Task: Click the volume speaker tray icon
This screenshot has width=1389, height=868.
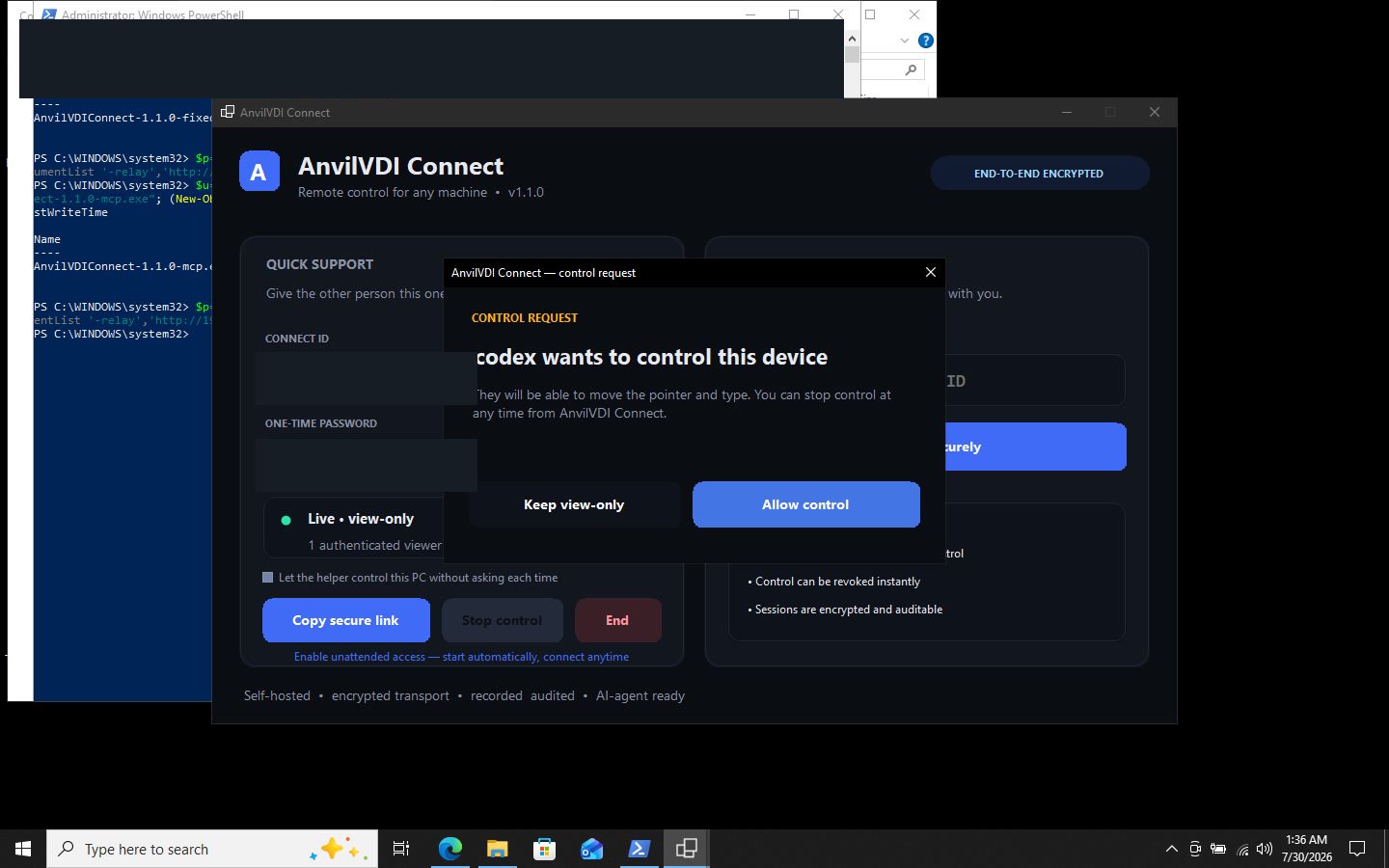Action: tap(1265, 849)
